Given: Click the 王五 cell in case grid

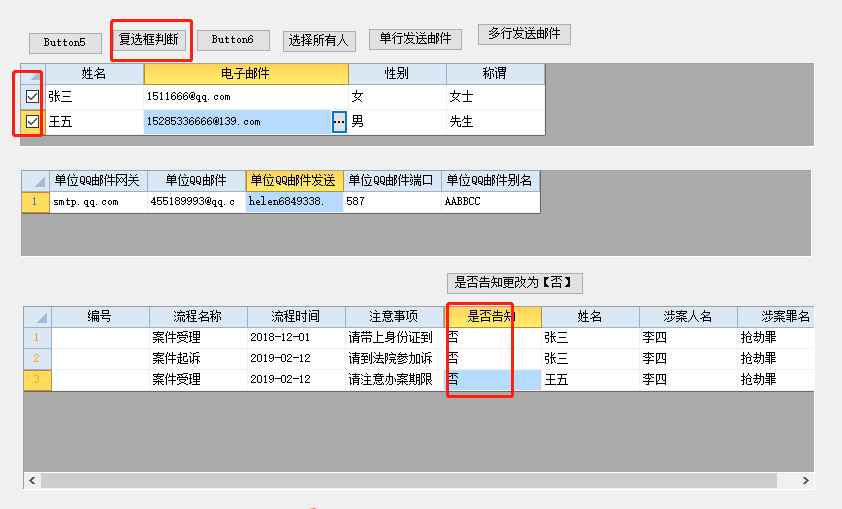Looking at the screenshot, I should click(590, 380).
